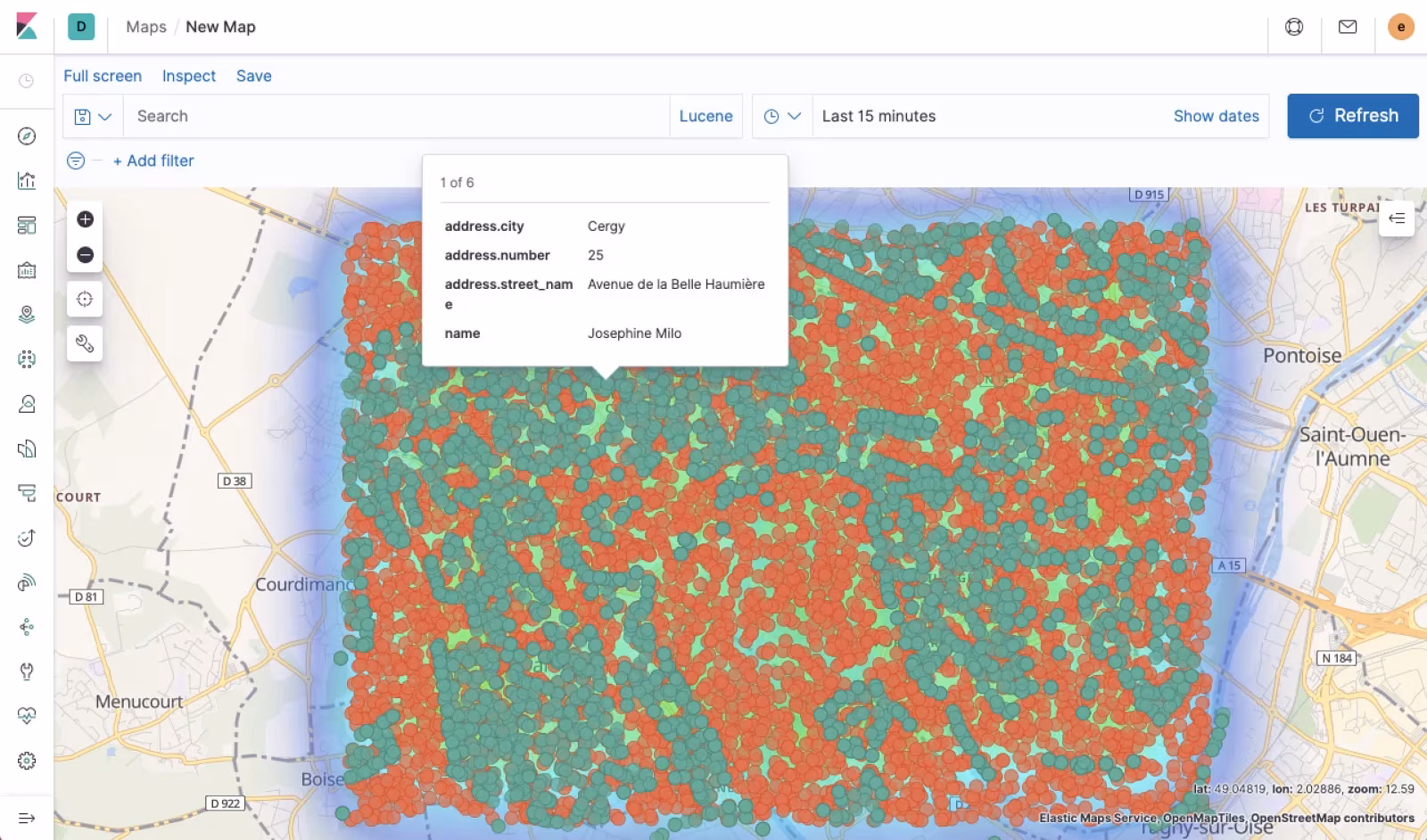Zoom out using the minus button on map
1427x840 pixels.
(x=85, y=254)
